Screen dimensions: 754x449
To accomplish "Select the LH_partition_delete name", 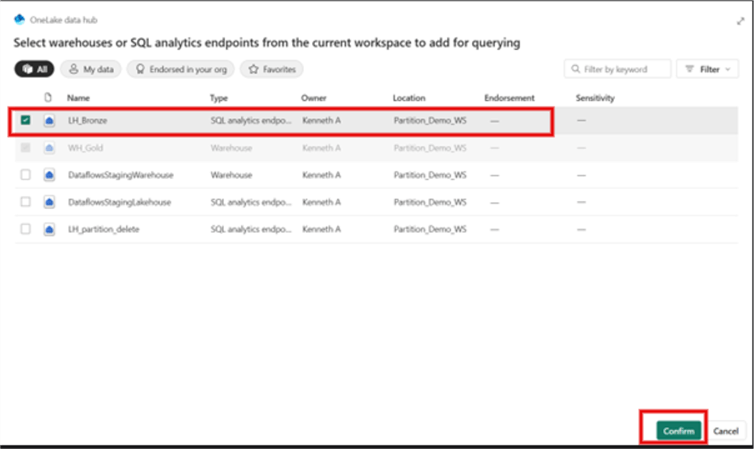I will tap(103, 229).
